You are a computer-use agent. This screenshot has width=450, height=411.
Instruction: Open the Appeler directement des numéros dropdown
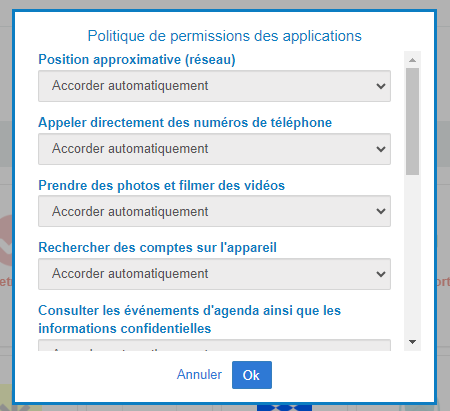[x=214, y=149]
